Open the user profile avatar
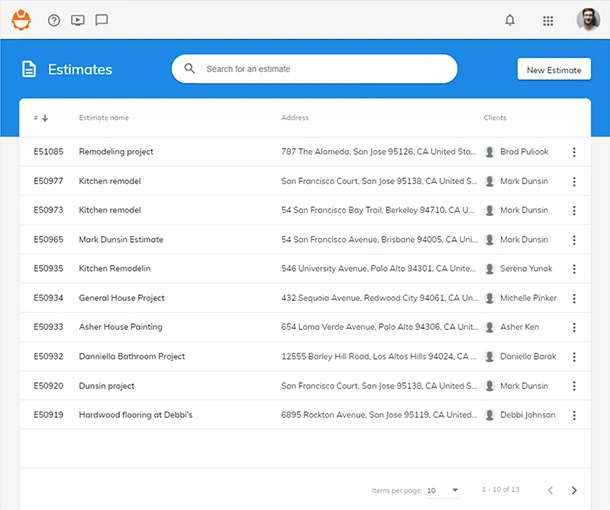The width and height of the screenshot is (610, 510). click(588, 20)
